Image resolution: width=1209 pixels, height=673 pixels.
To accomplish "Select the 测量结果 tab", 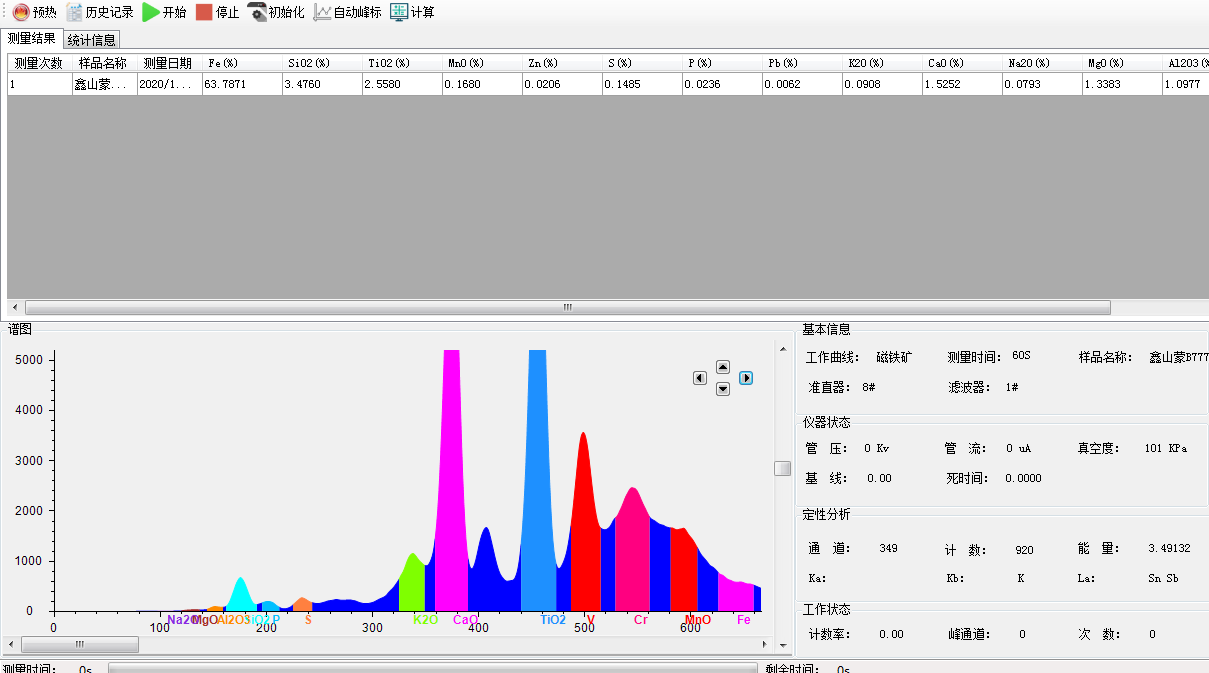I will pos(32,39).
